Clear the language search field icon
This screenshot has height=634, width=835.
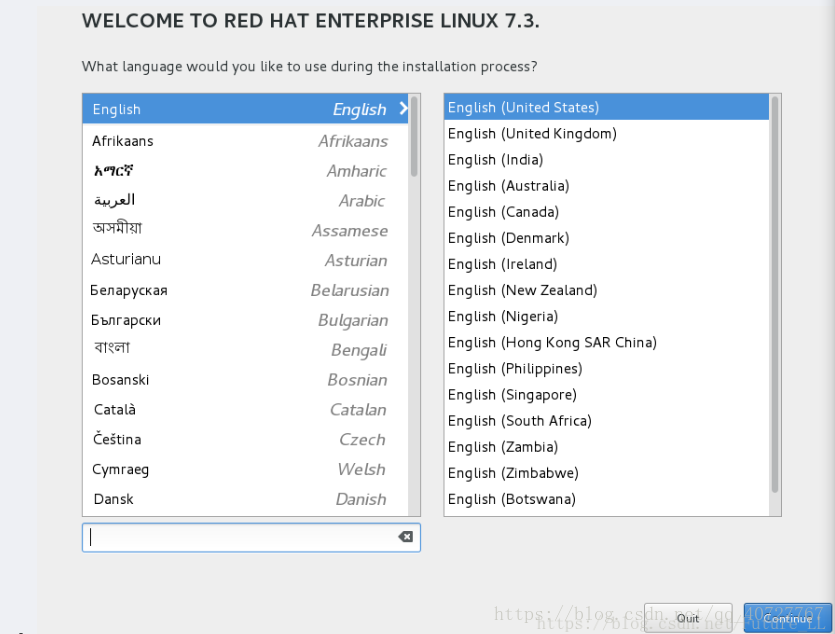pyautogui.click(x=405, y=537)
